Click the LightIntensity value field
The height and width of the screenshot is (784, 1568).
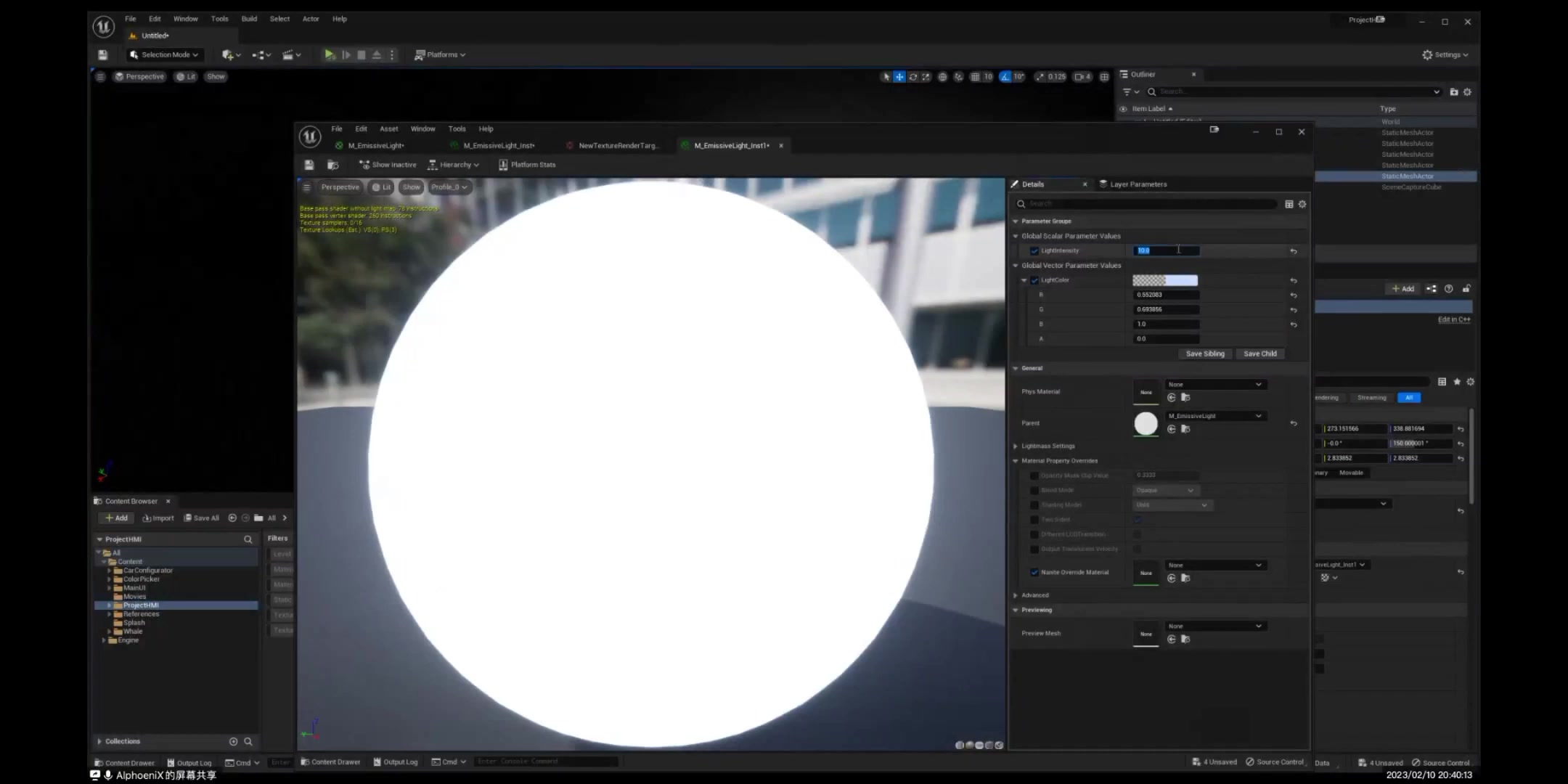coord(1167,251)
